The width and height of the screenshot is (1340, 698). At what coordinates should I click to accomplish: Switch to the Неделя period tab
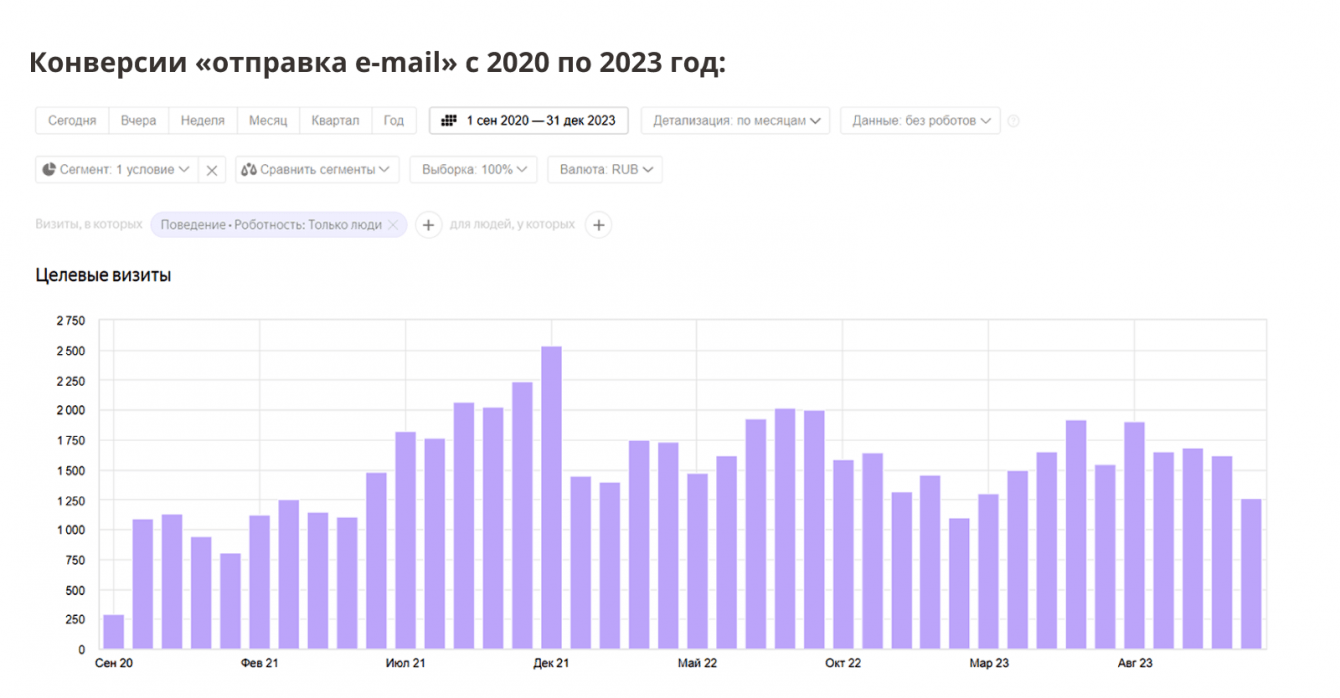(202, 121)
